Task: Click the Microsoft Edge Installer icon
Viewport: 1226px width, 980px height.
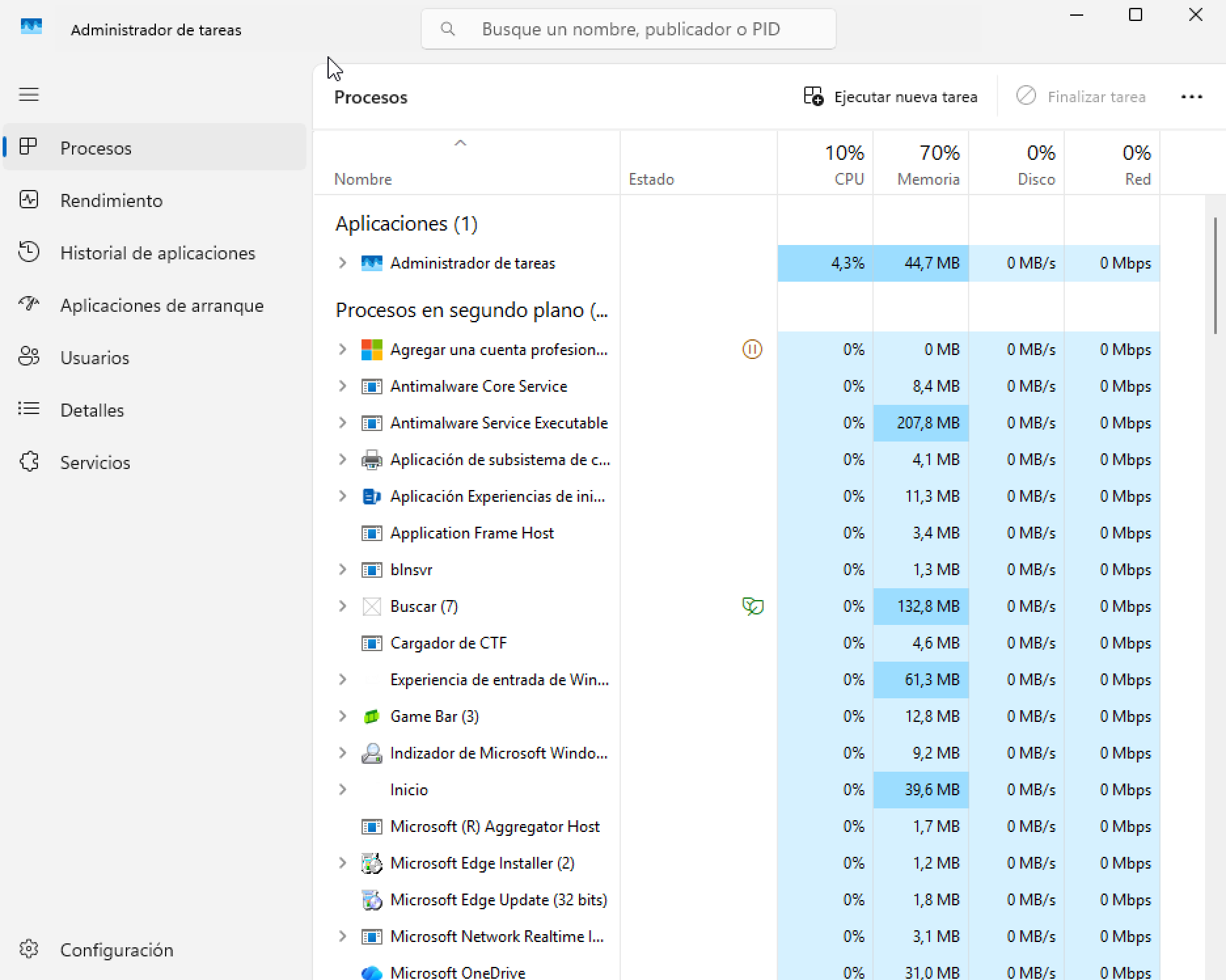Action: tap(371, 863)
